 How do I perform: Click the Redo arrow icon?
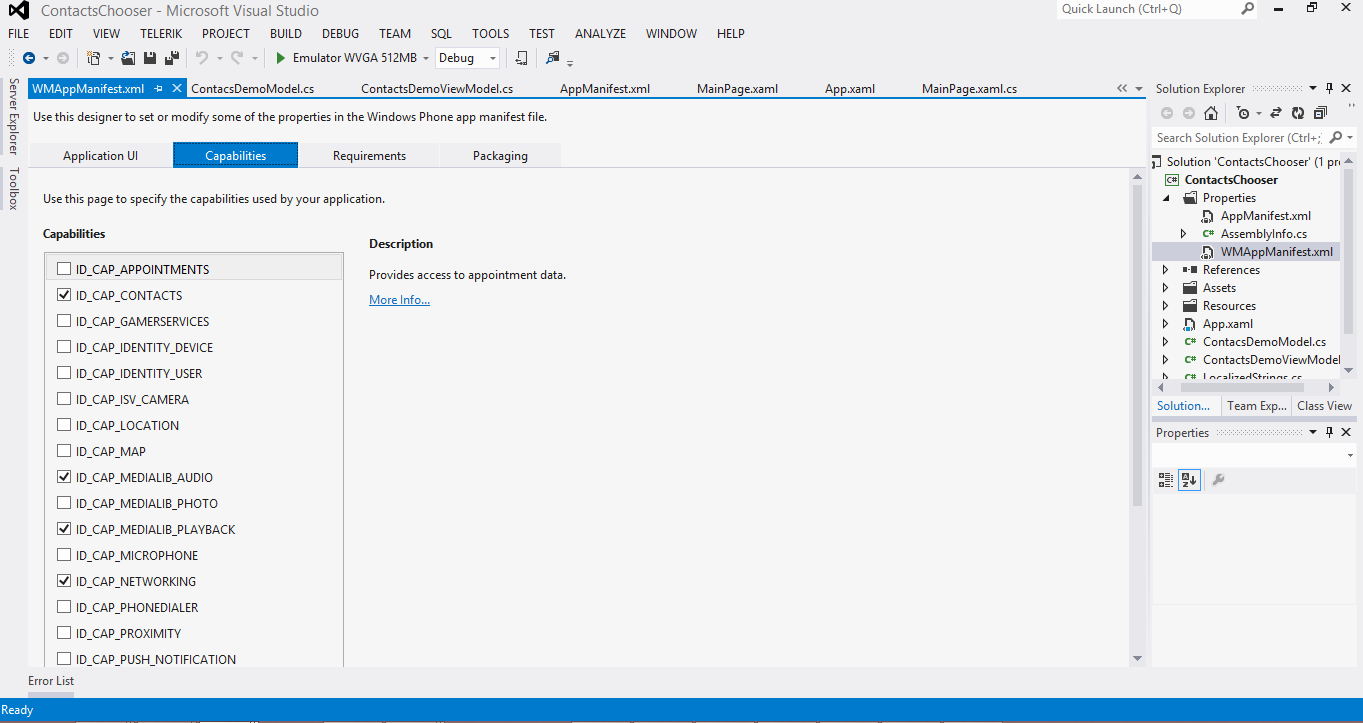[x=237, y=58]
